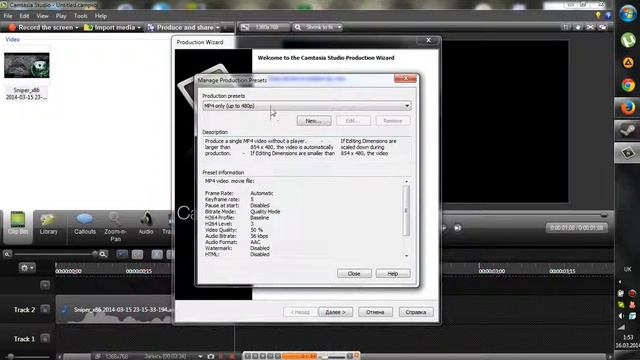640x360 pixels.
Task: Toggle the lock on Track 1
Action: tap(45, 338)
